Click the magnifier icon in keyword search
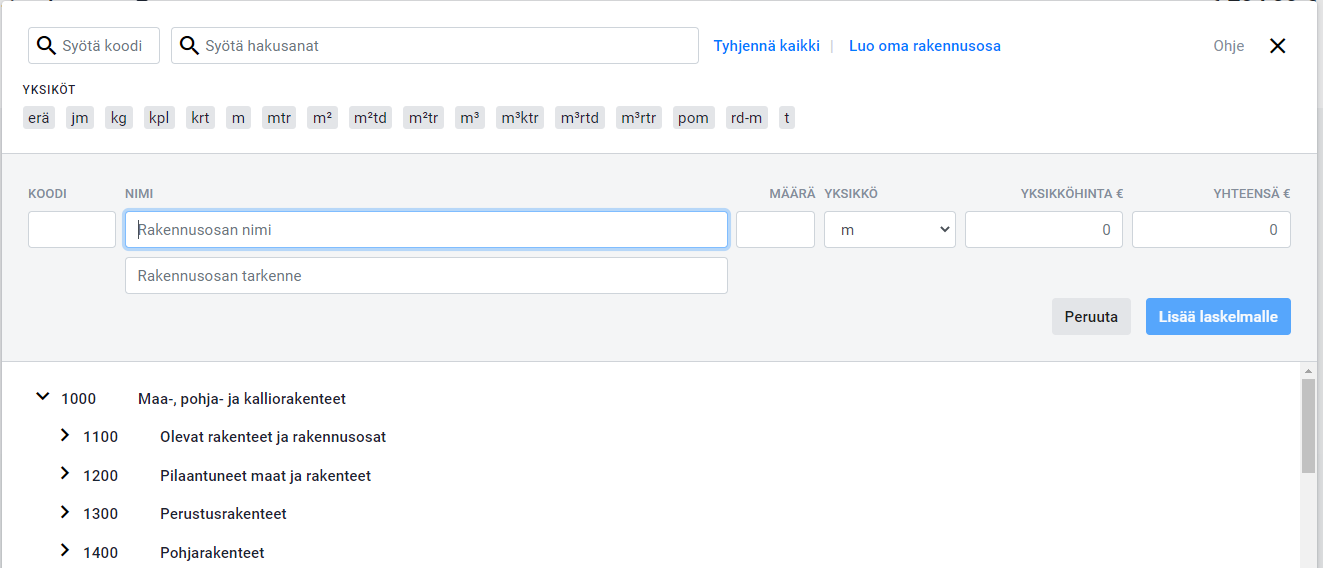Screen dimensions: 1323x568 pyautogui.click(x=188, y=46)
